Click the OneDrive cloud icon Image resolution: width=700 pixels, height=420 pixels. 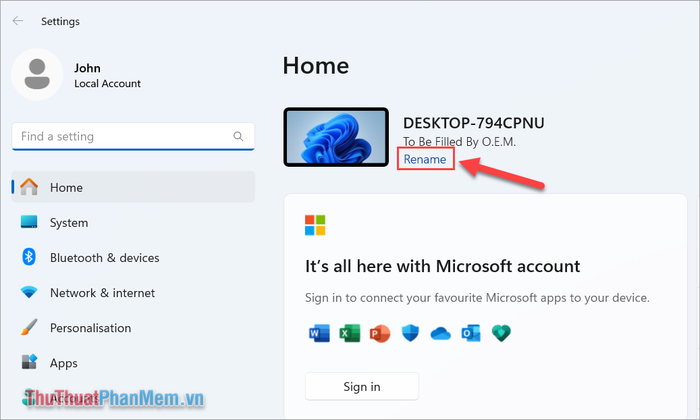tap(440, 332)
